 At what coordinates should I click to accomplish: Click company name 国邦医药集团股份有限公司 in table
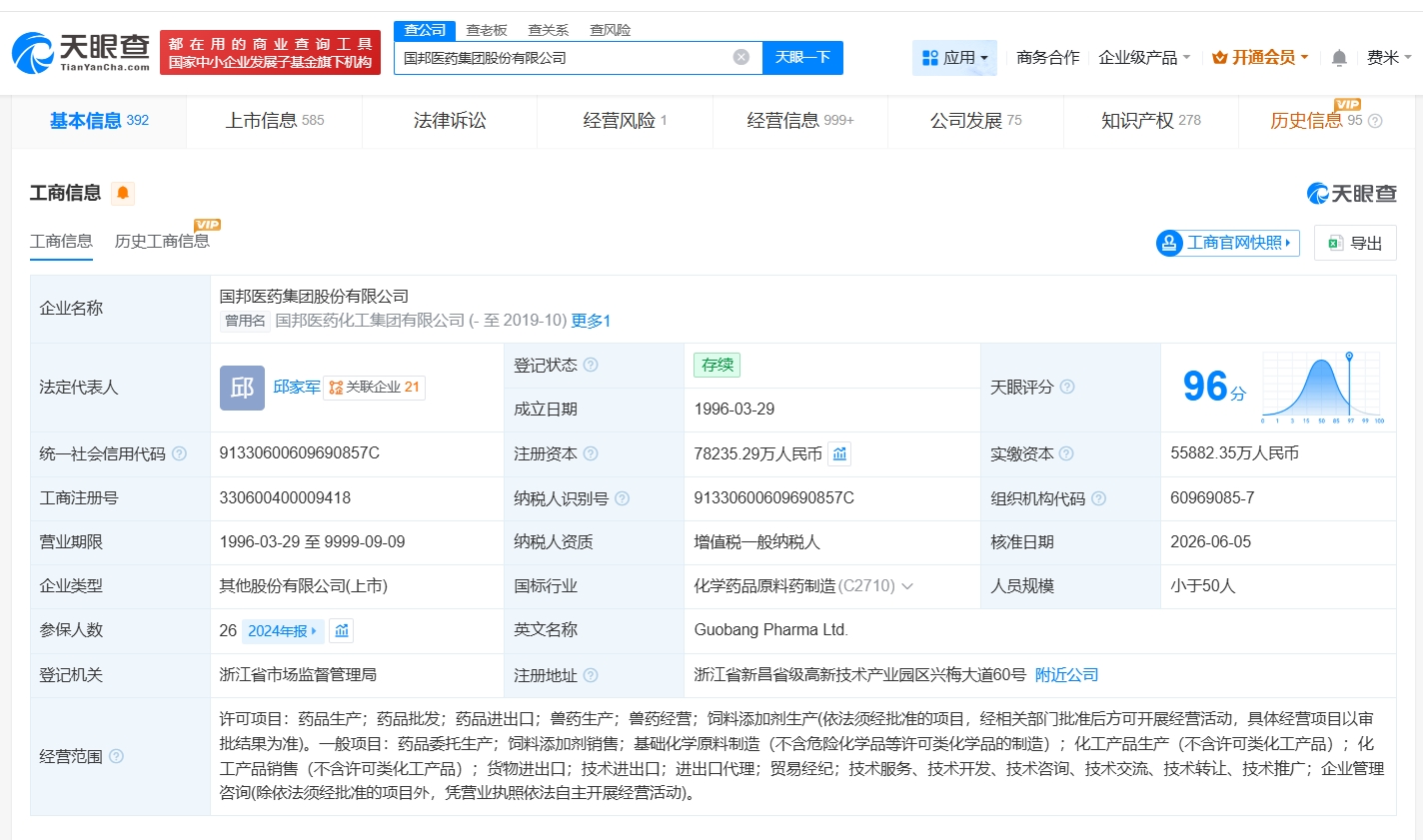click(x=314, y=297)
